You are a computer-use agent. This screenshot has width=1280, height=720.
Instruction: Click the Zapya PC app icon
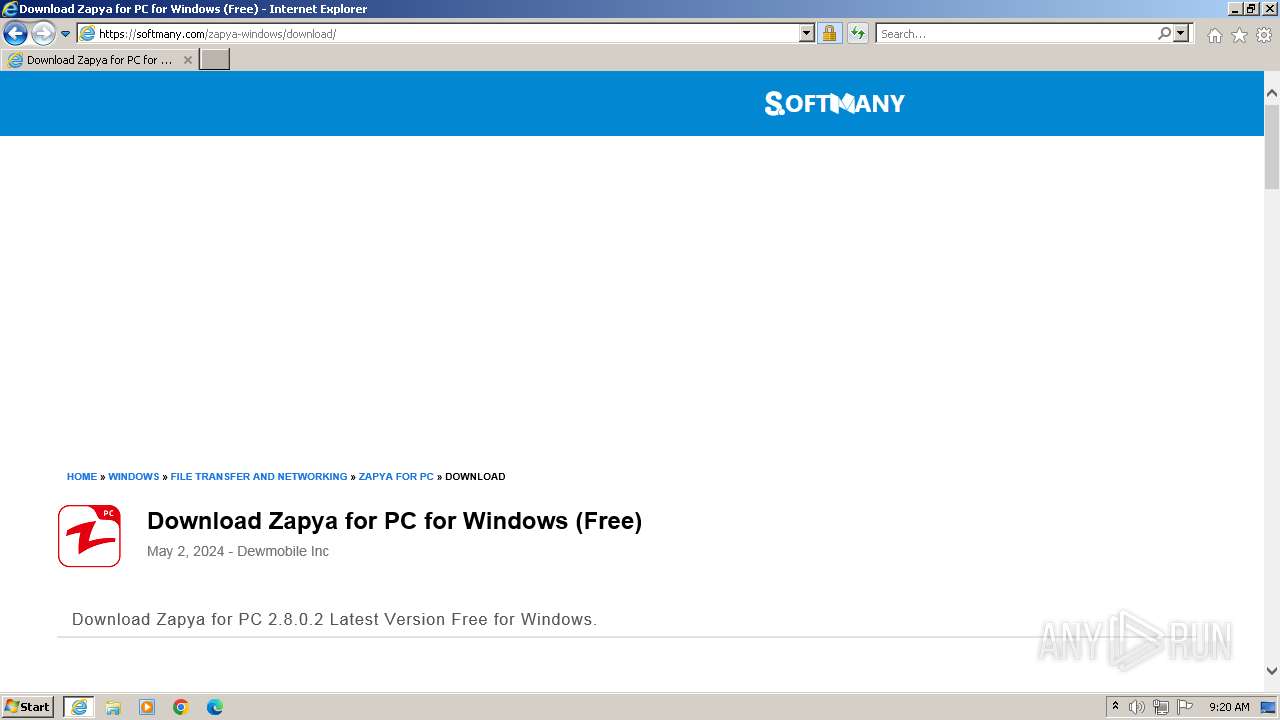89,536
